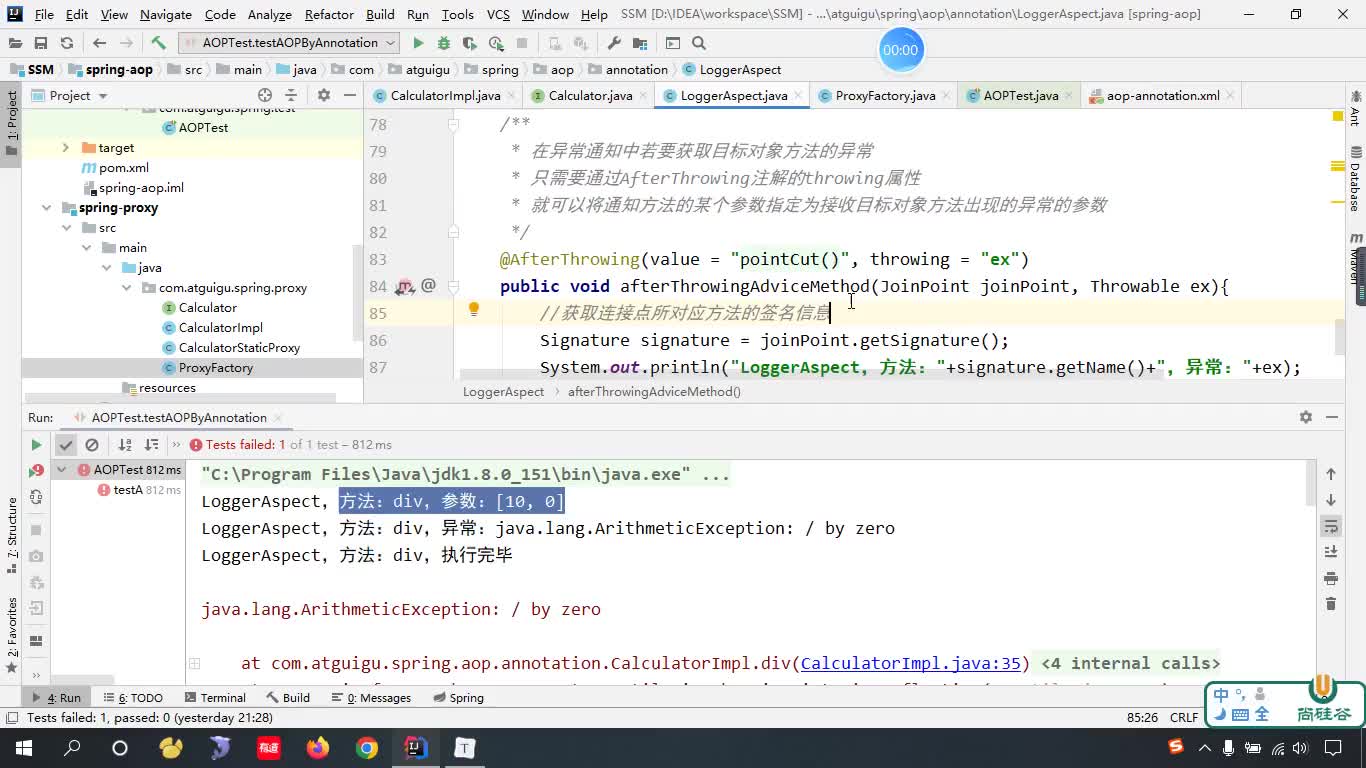Switch to the ProxyFactory.java tab
Viewport: 1366px width, 768px height.
(x=885, y=95)
